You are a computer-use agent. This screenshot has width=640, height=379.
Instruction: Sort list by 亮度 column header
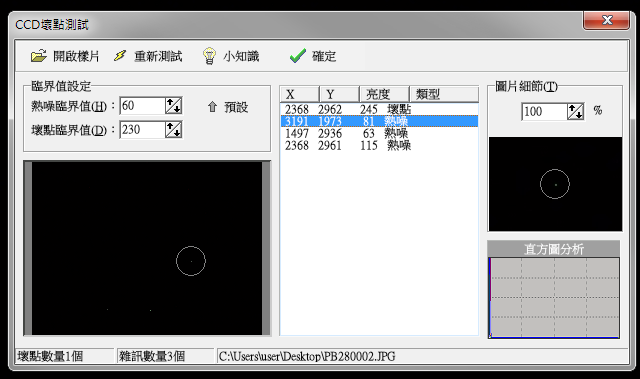pos(384,94)
